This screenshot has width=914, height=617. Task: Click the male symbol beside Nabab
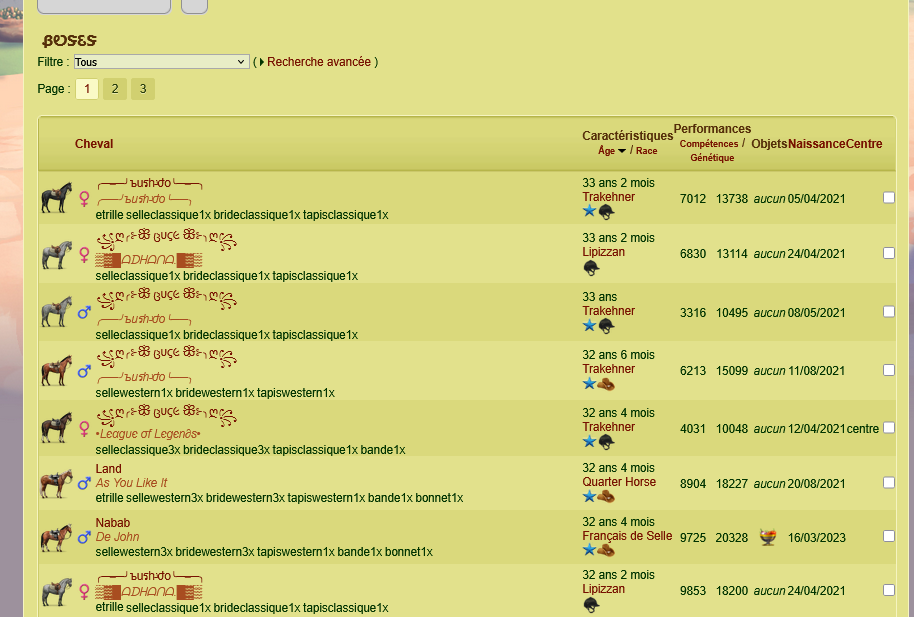coord(84,538)
